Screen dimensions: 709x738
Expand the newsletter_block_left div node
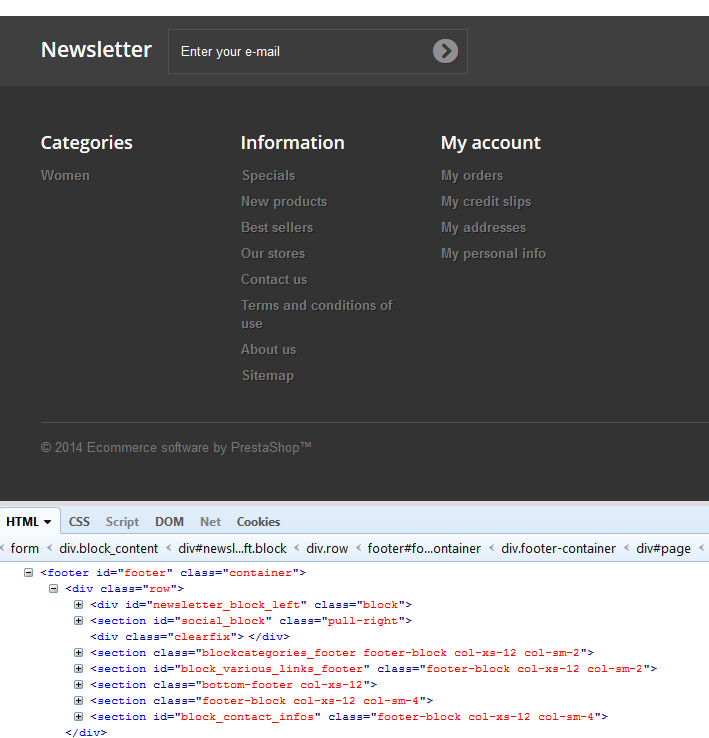click(79, 605)
